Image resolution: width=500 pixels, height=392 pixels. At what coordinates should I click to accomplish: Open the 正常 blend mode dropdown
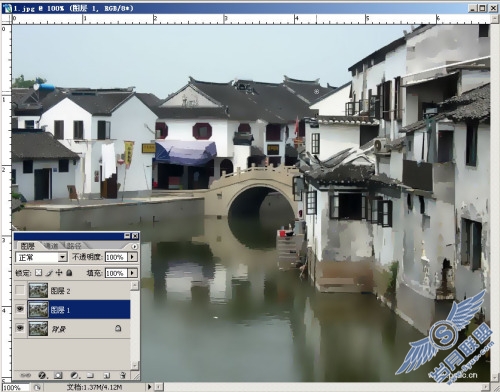(42, 257)
